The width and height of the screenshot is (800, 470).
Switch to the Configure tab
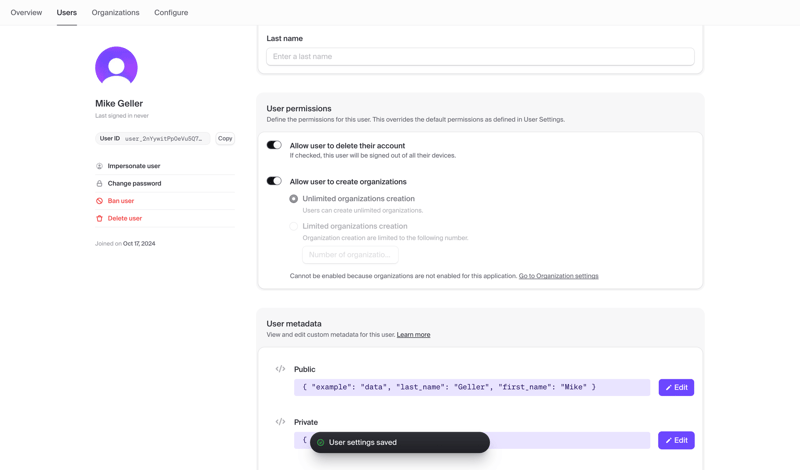[x=171, y=12]
